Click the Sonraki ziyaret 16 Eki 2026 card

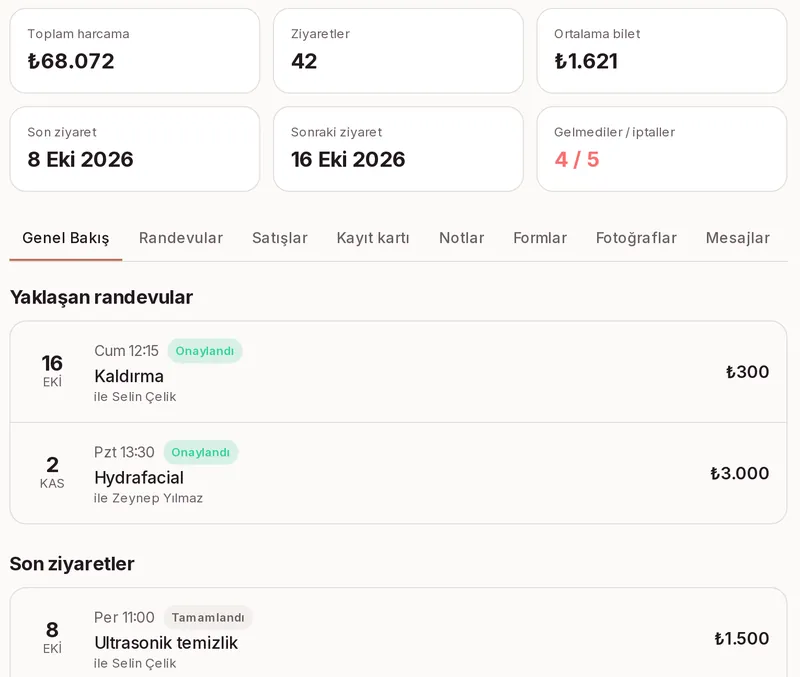pyautogui.click(x=398, y=149)
